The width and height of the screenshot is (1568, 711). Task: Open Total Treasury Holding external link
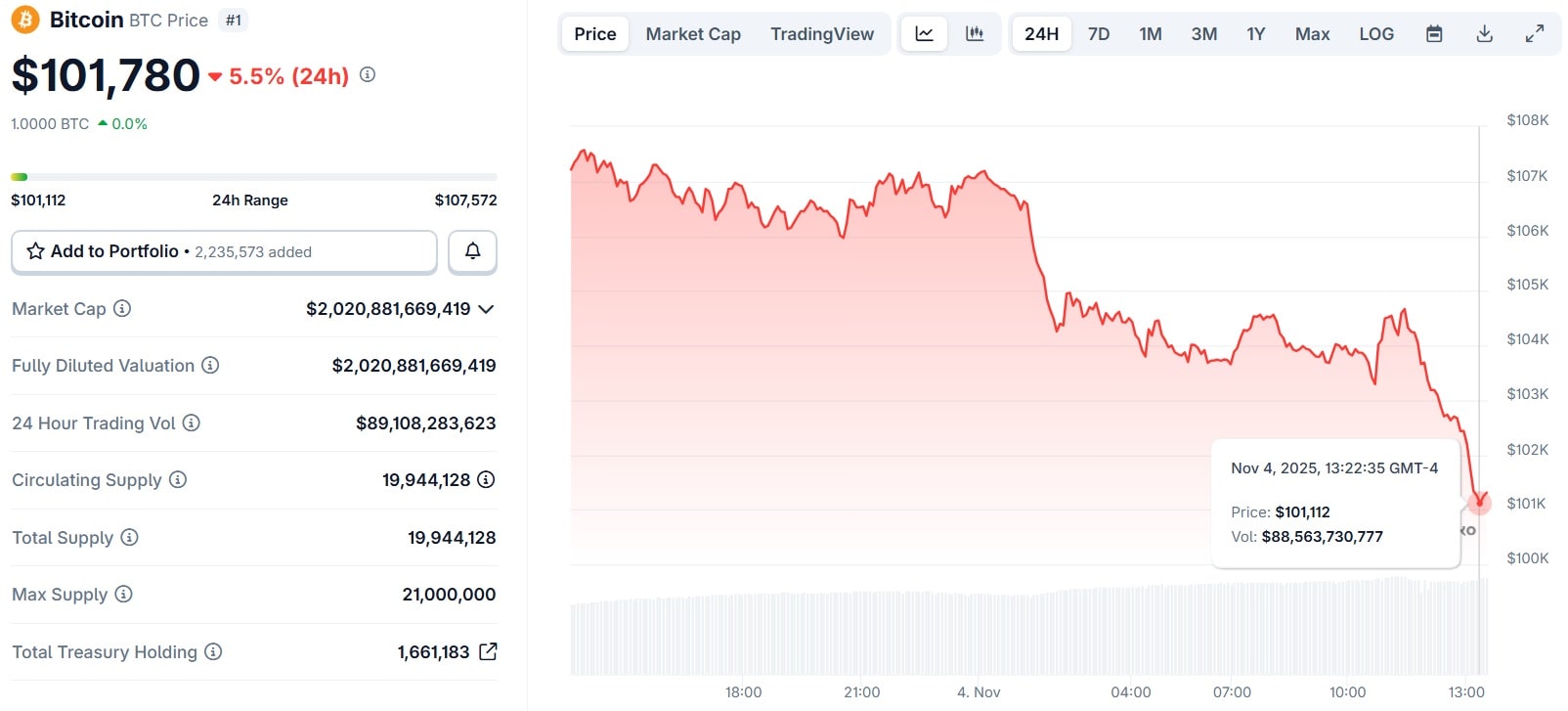point(488,651)
